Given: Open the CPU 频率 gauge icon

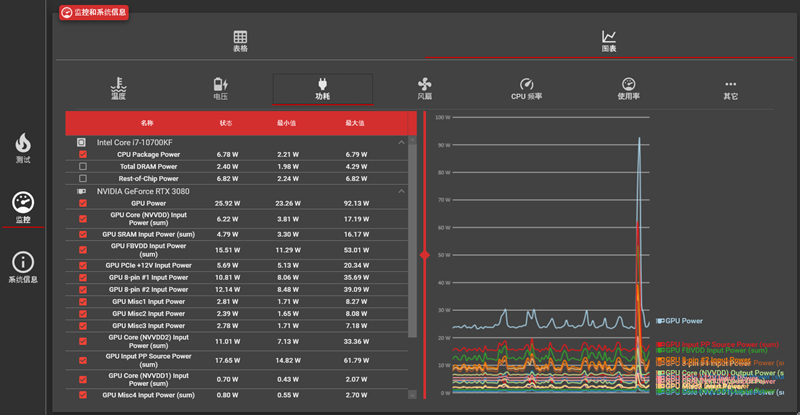Looking at the screenshot, I should 526,89.
